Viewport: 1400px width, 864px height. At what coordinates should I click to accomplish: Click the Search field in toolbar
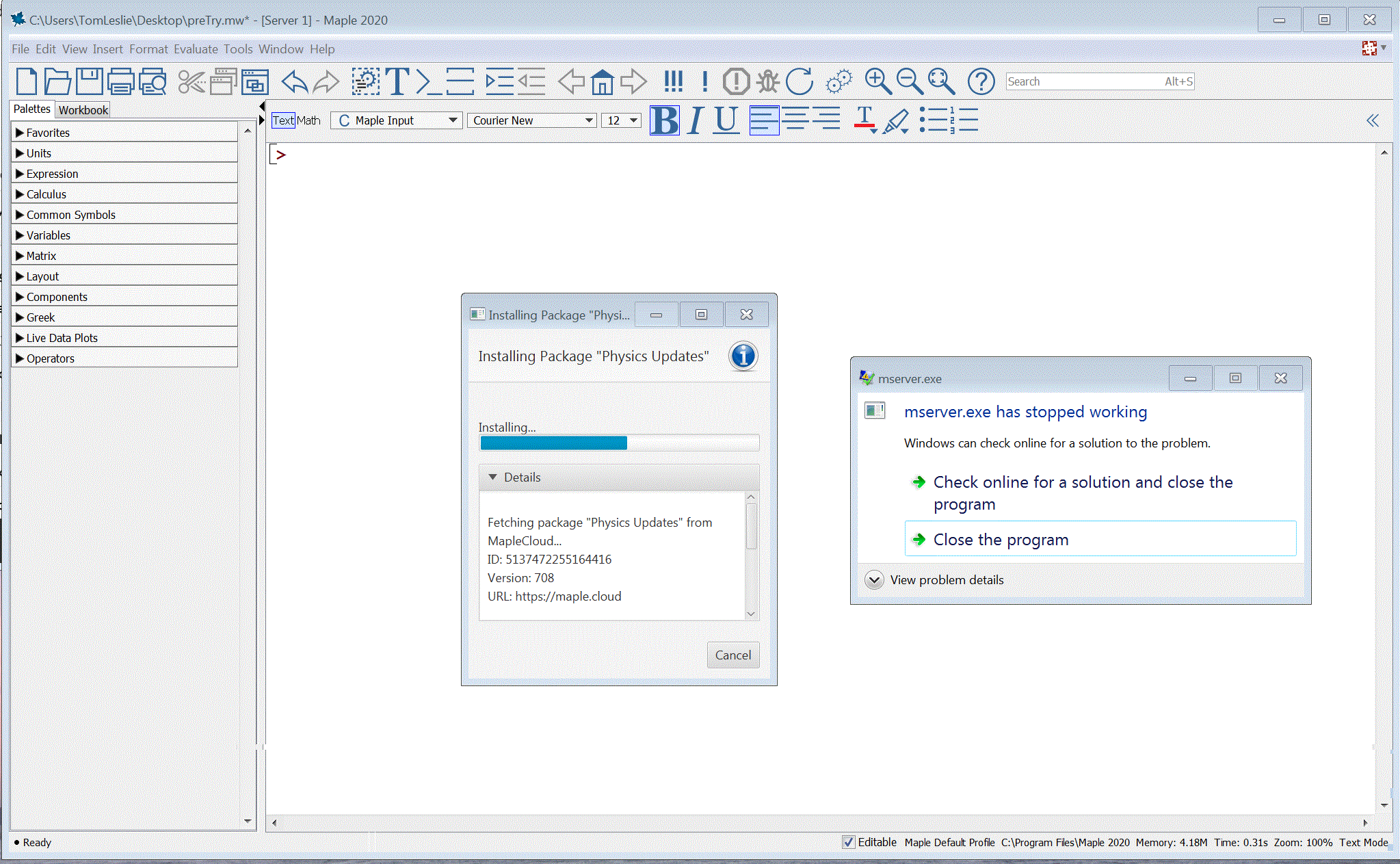[1100, 81]
